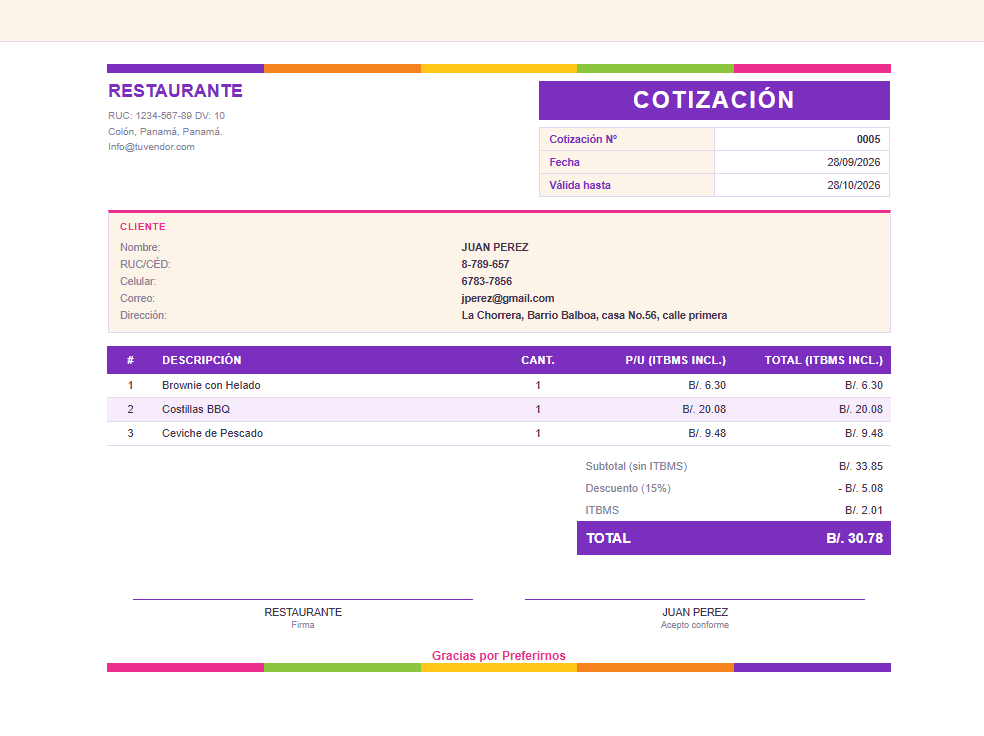Select the jperez@gmail.com email text
Viewport: 984px width, 736px height.
[x=508, y=298]
